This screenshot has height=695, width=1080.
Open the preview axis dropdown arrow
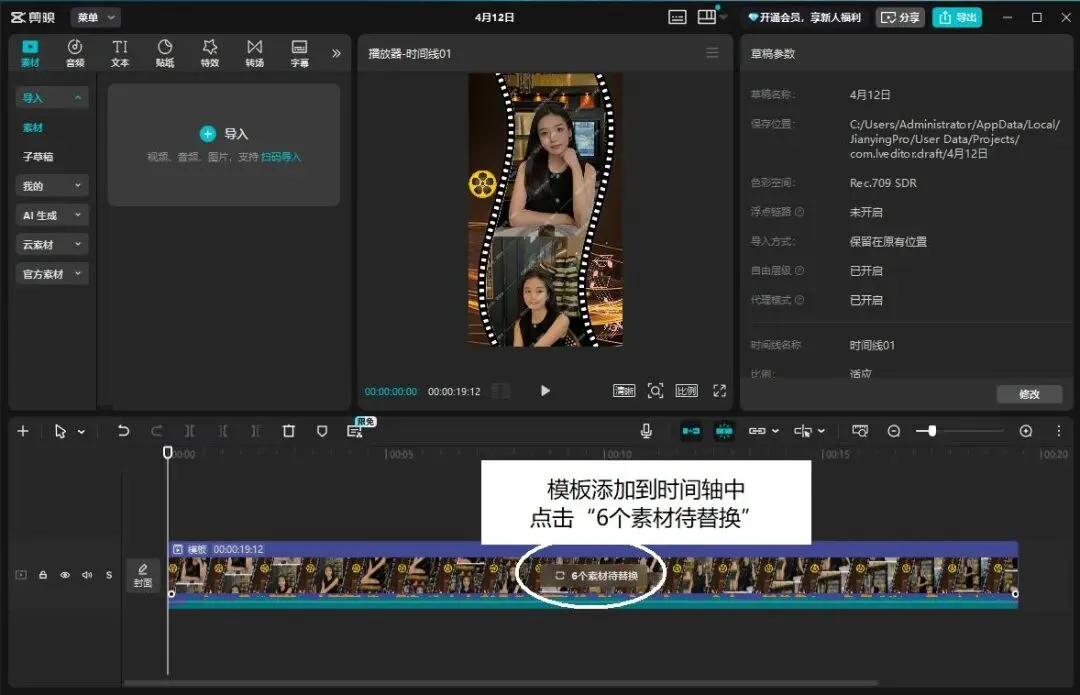(821, 431)
